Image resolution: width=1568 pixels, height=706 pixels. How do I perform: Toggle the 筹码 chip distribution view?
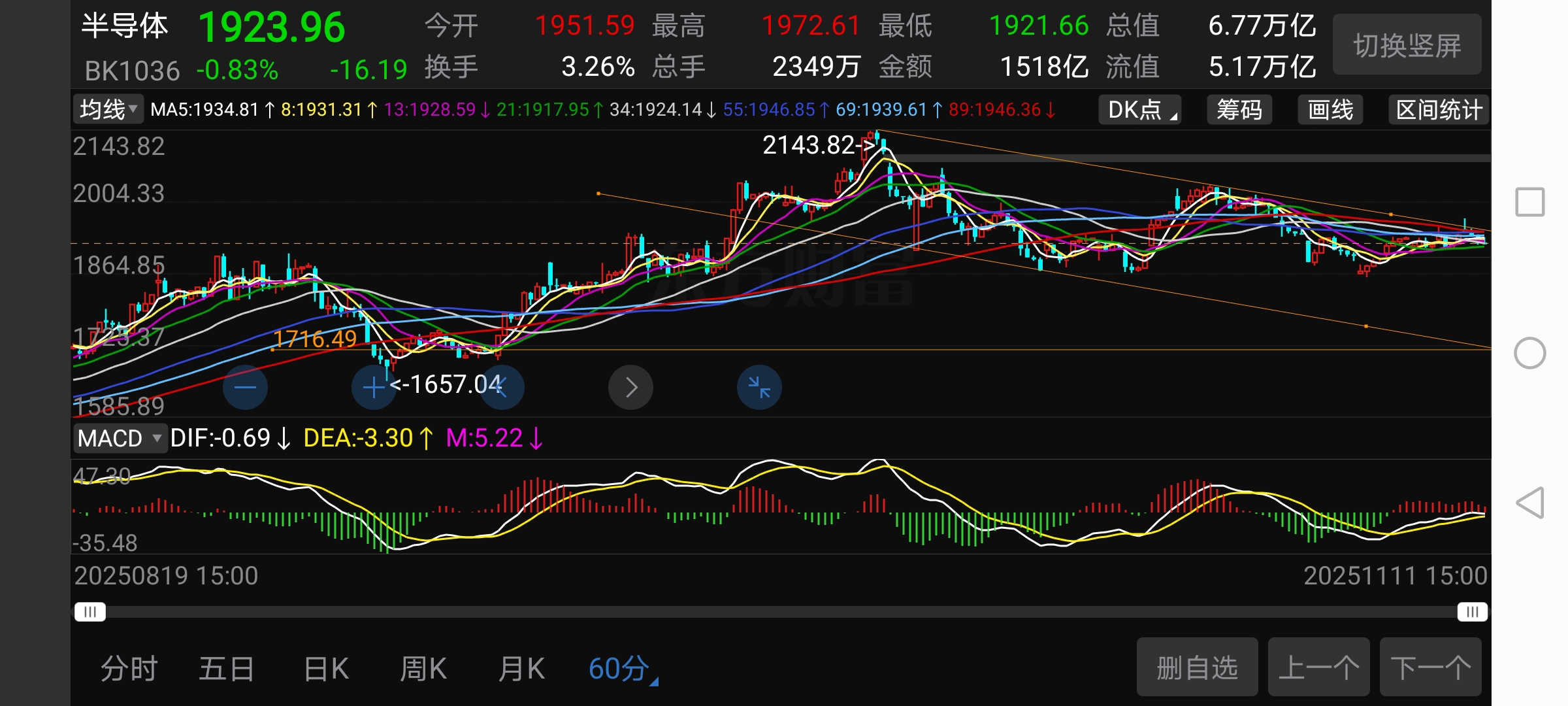(1239, 110)
